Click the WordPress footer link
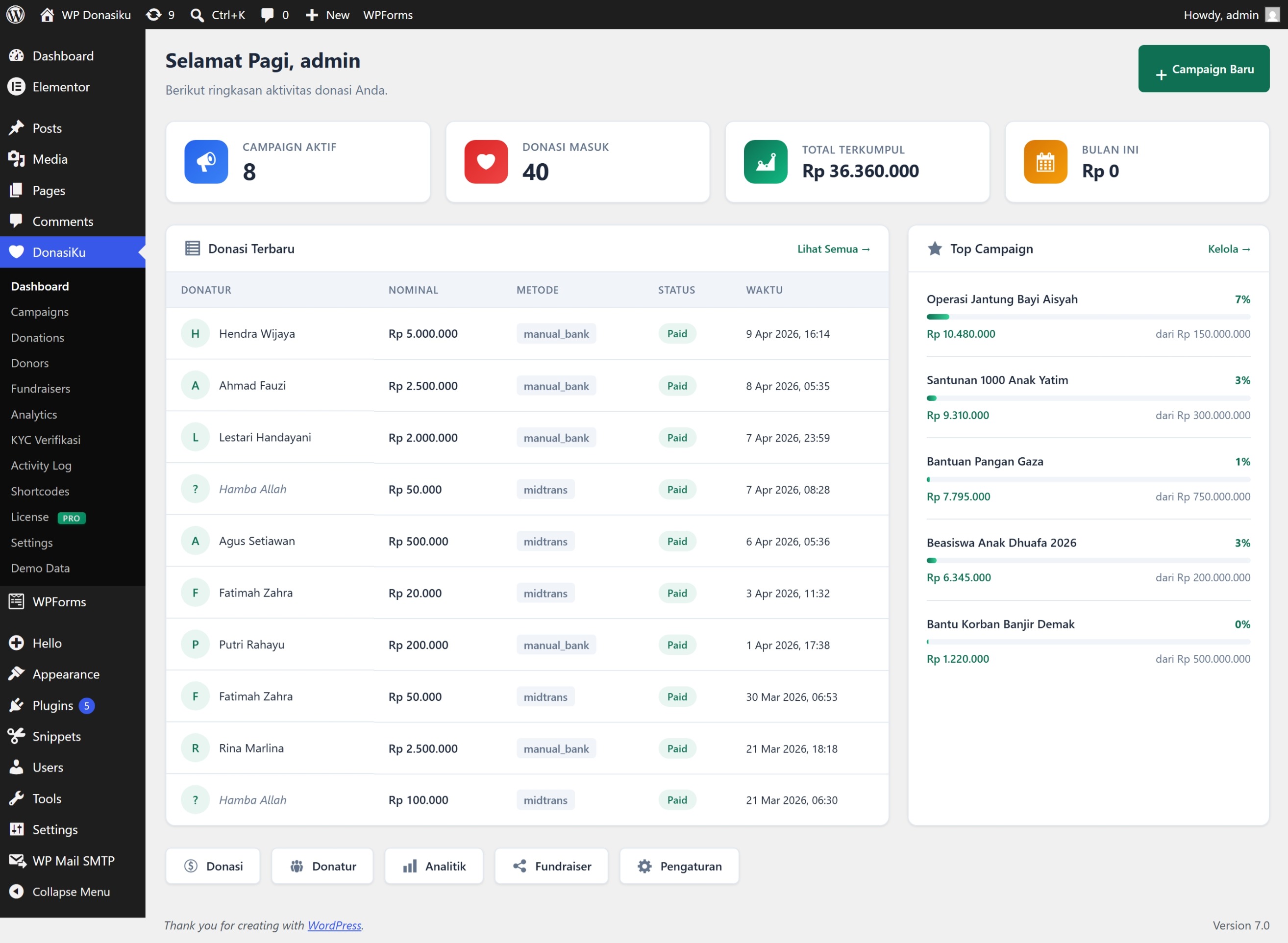The width and height of the screenshot is (1288, 943). pos(334,925)
